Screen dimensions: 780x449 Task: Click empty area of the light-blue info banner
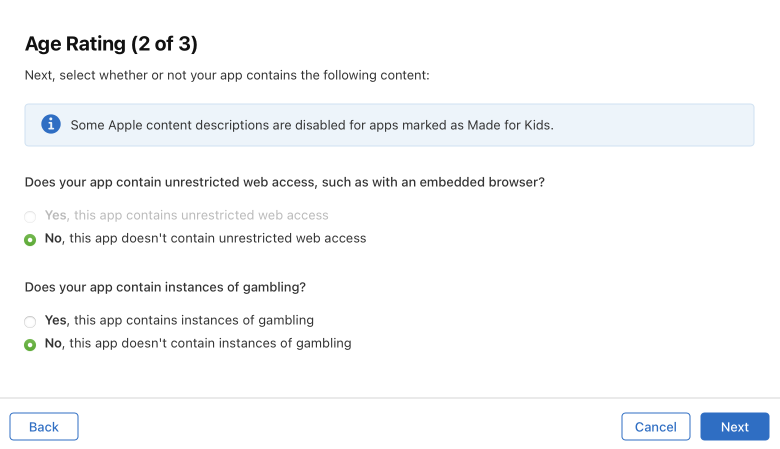click(657, 125)
